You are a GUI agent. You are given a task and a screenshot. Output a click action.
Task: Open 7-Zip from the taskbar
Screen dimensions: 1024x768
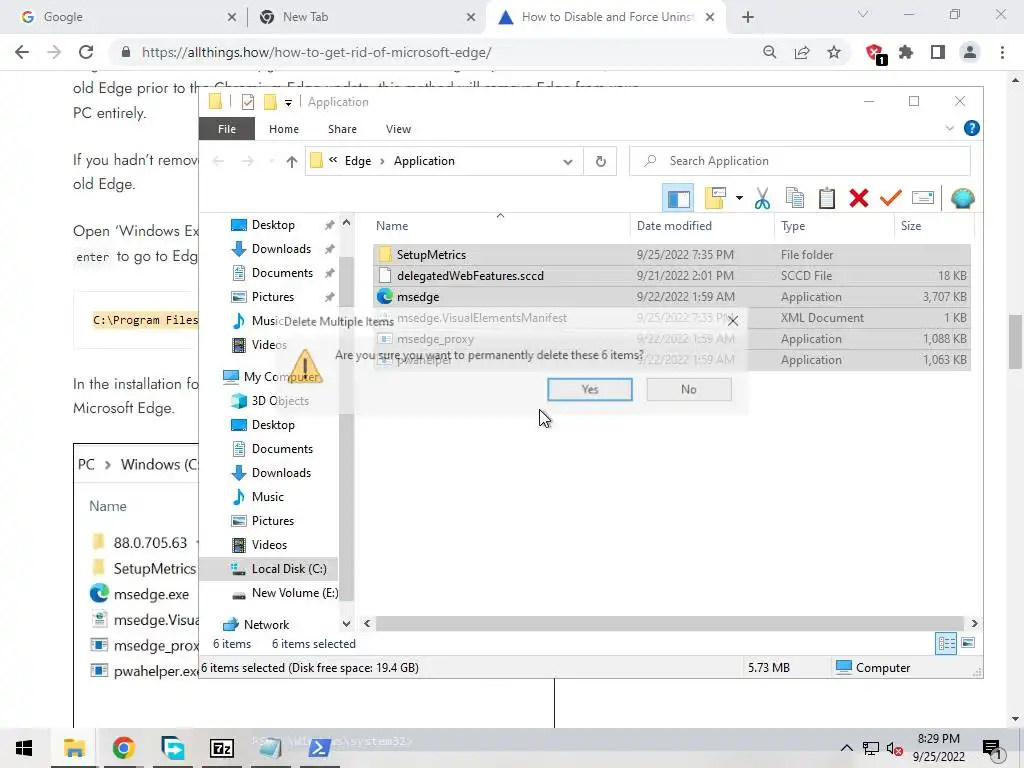coord(221,748)
